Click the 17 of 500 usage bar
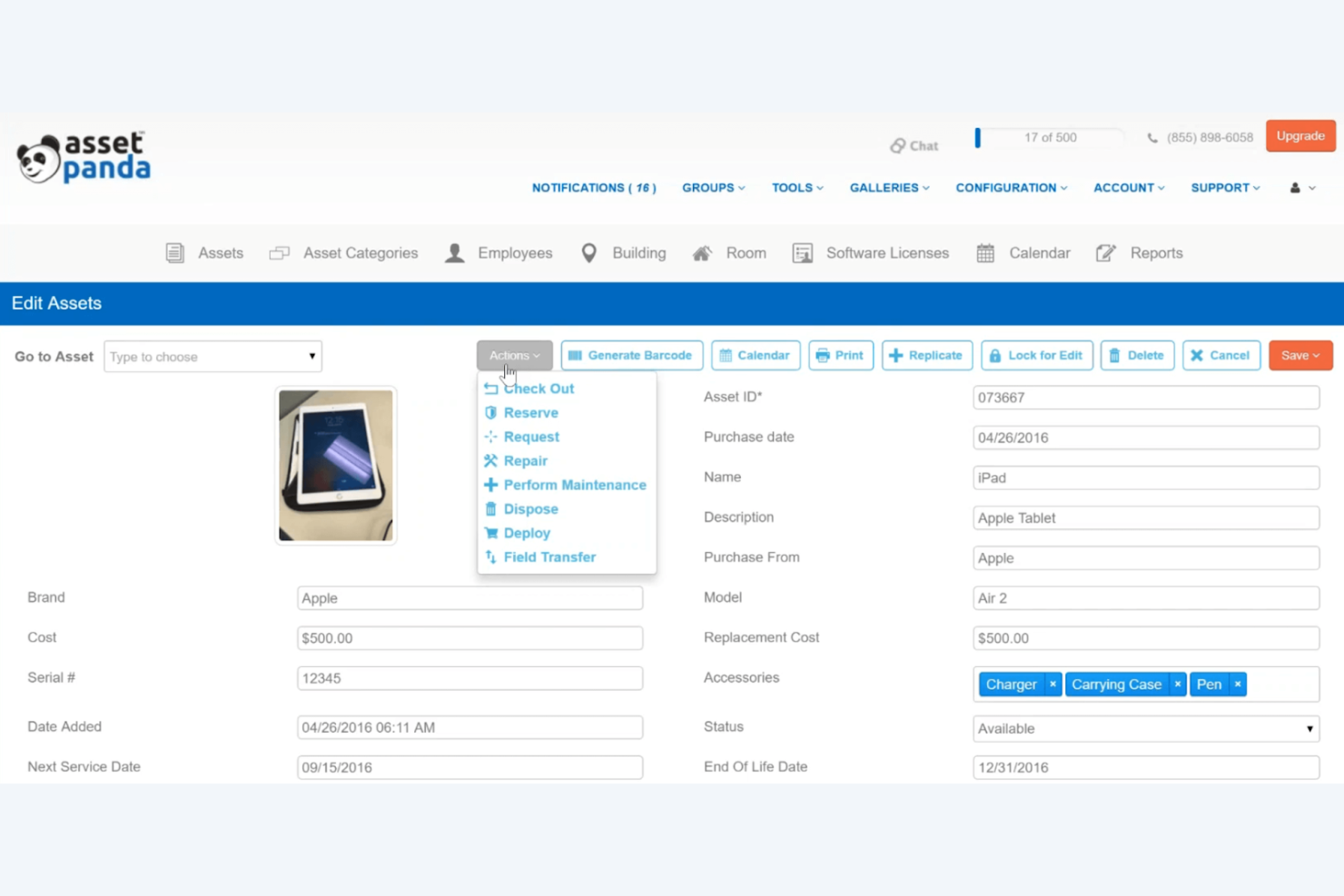The height and width of the screenshot is (896, 1344). tap(1050, 138)
